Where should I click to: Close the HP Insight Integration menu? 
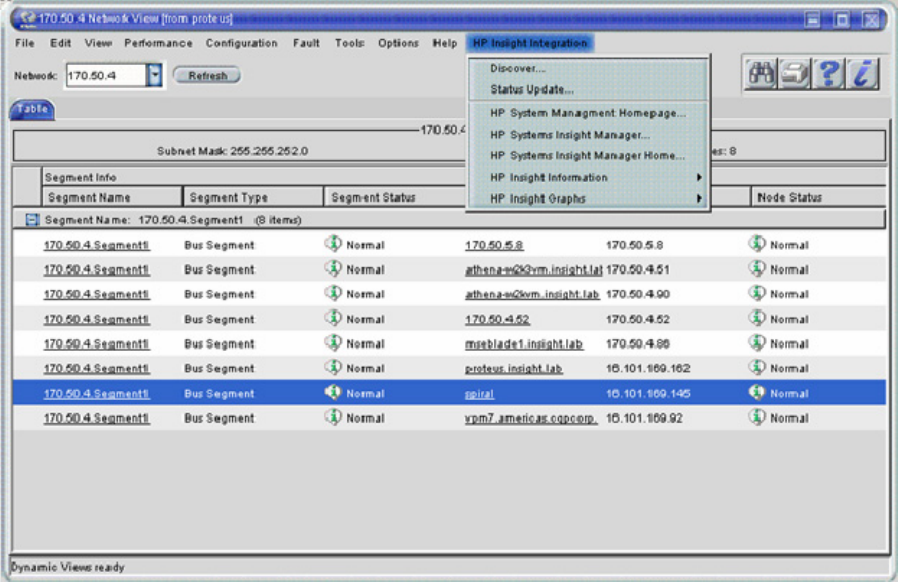(x=530, y=43)
